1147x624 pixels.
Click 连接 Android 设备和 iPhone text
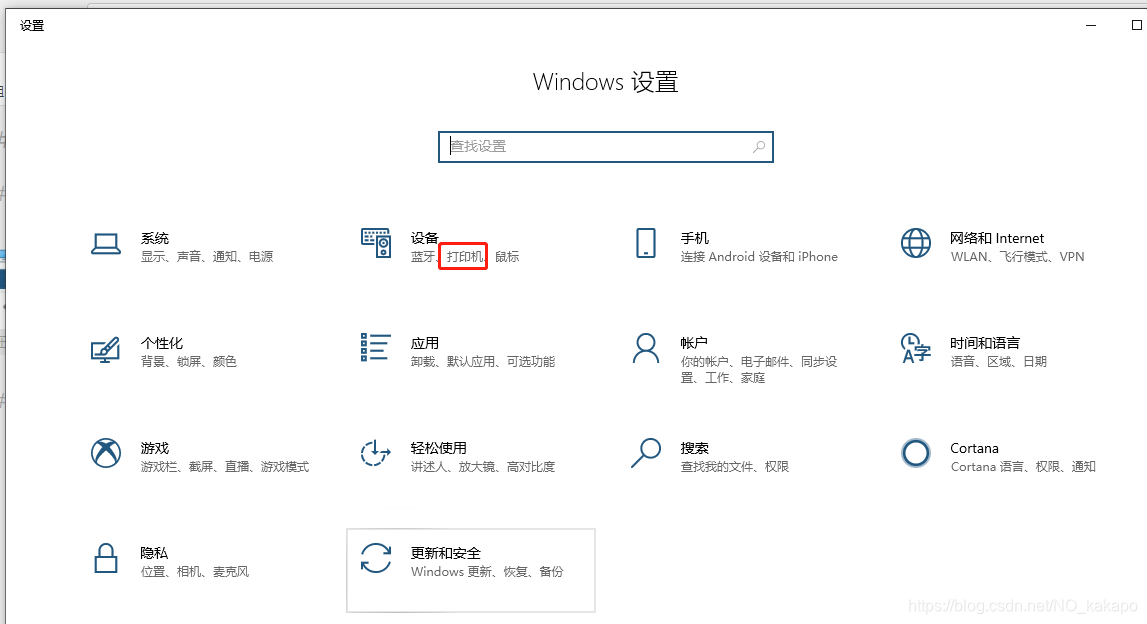coord(759,257)
